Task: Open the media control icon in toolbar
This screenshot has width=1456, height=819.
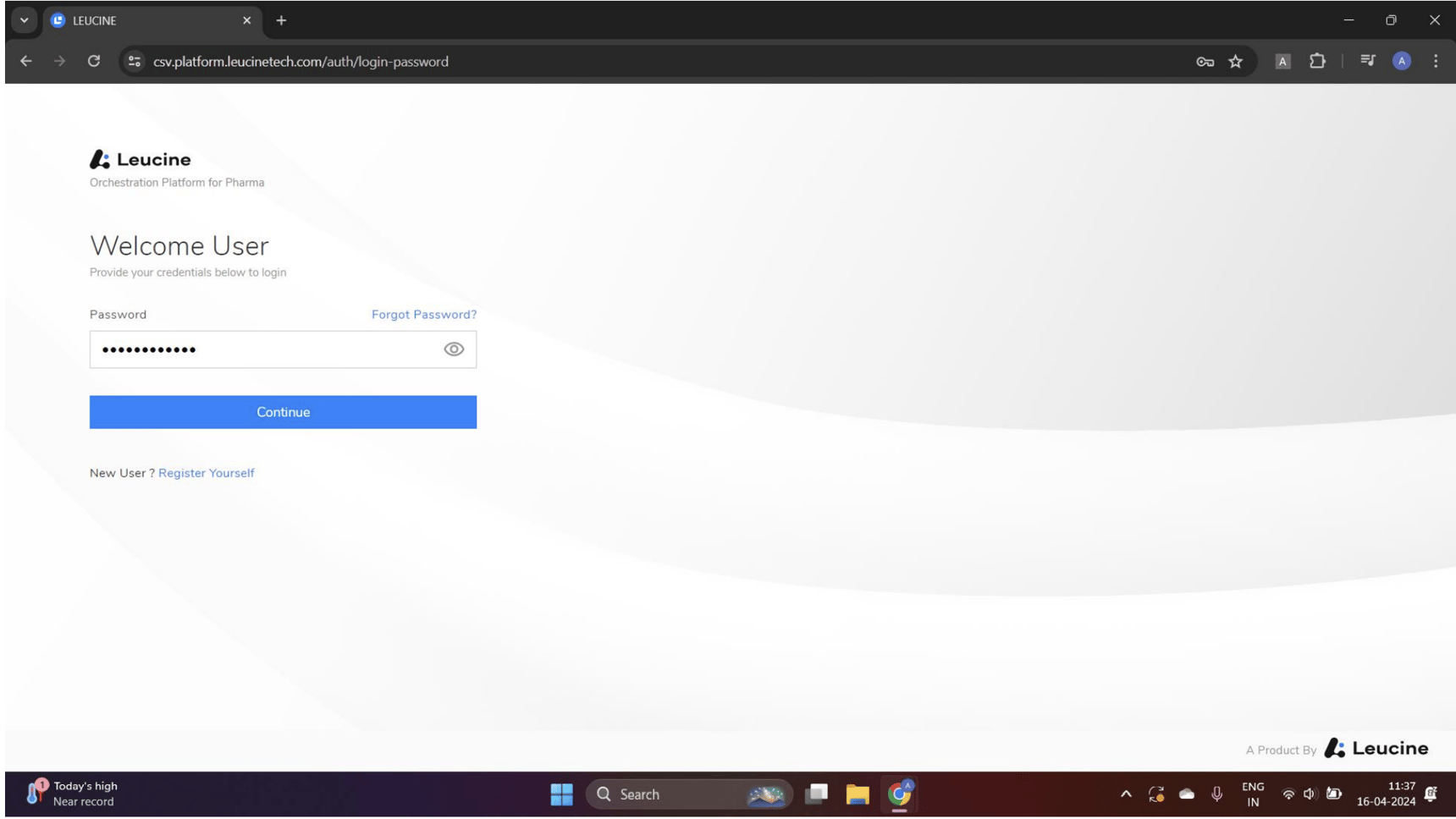Action: 1367,61
